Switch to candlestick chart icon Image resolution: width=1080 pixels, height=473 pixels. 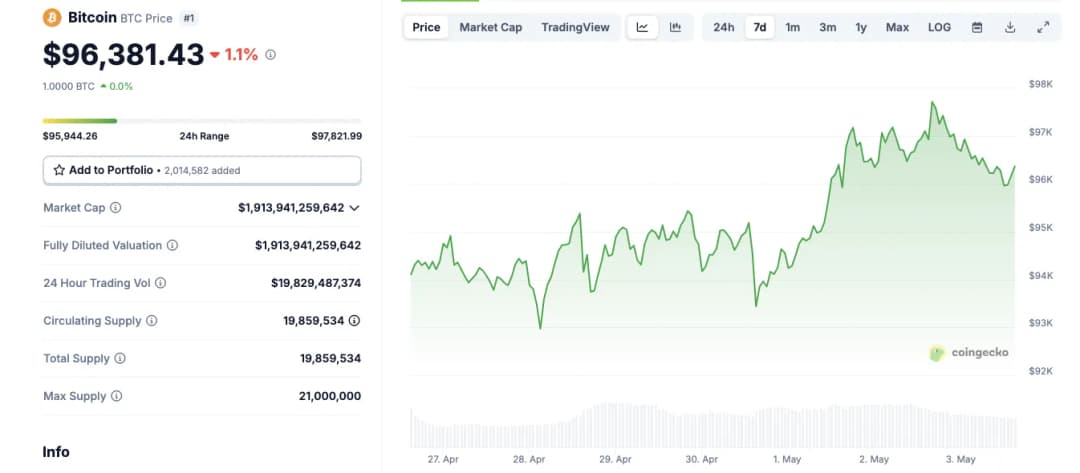click(675, 27)
